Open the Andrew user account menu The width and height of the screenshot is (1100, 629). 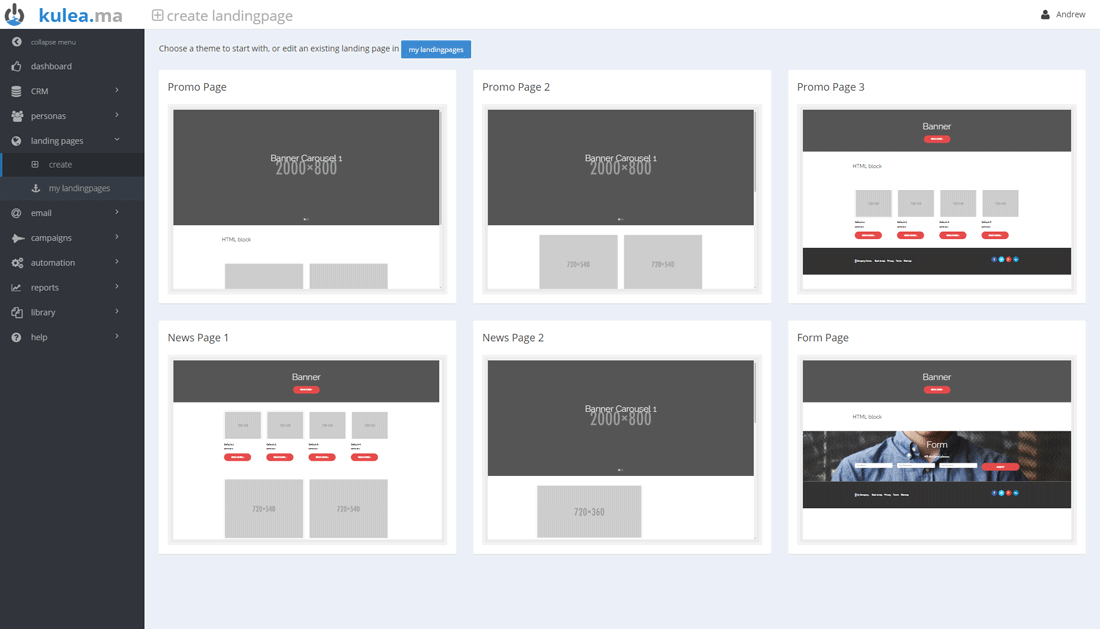[1063, 15]
